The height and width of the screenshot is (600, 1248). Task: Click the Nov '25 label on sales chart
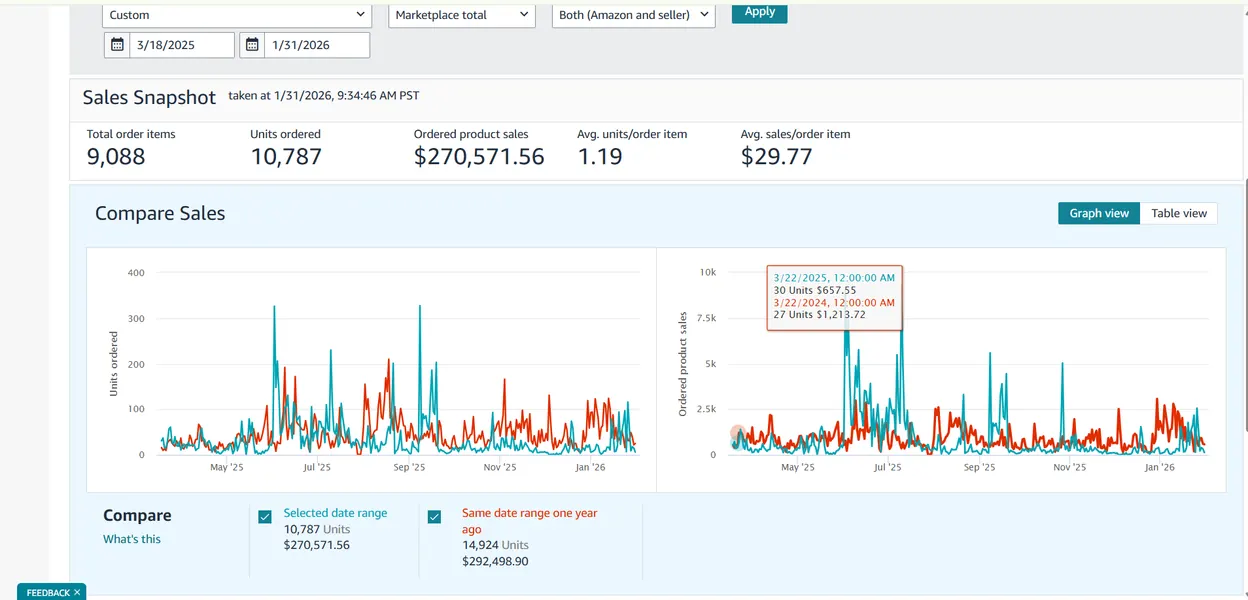1069,467
